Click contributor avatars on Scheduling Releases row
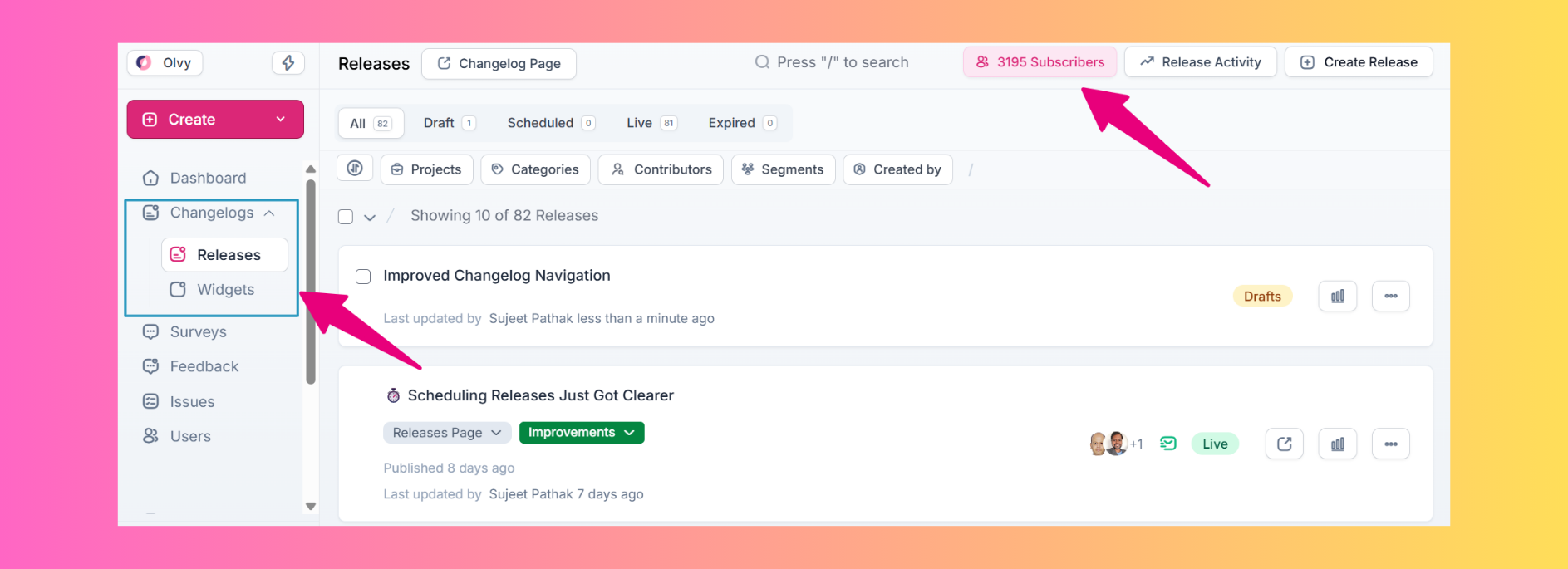The height and width of the screenshot is (569, 1568). 1108,444
